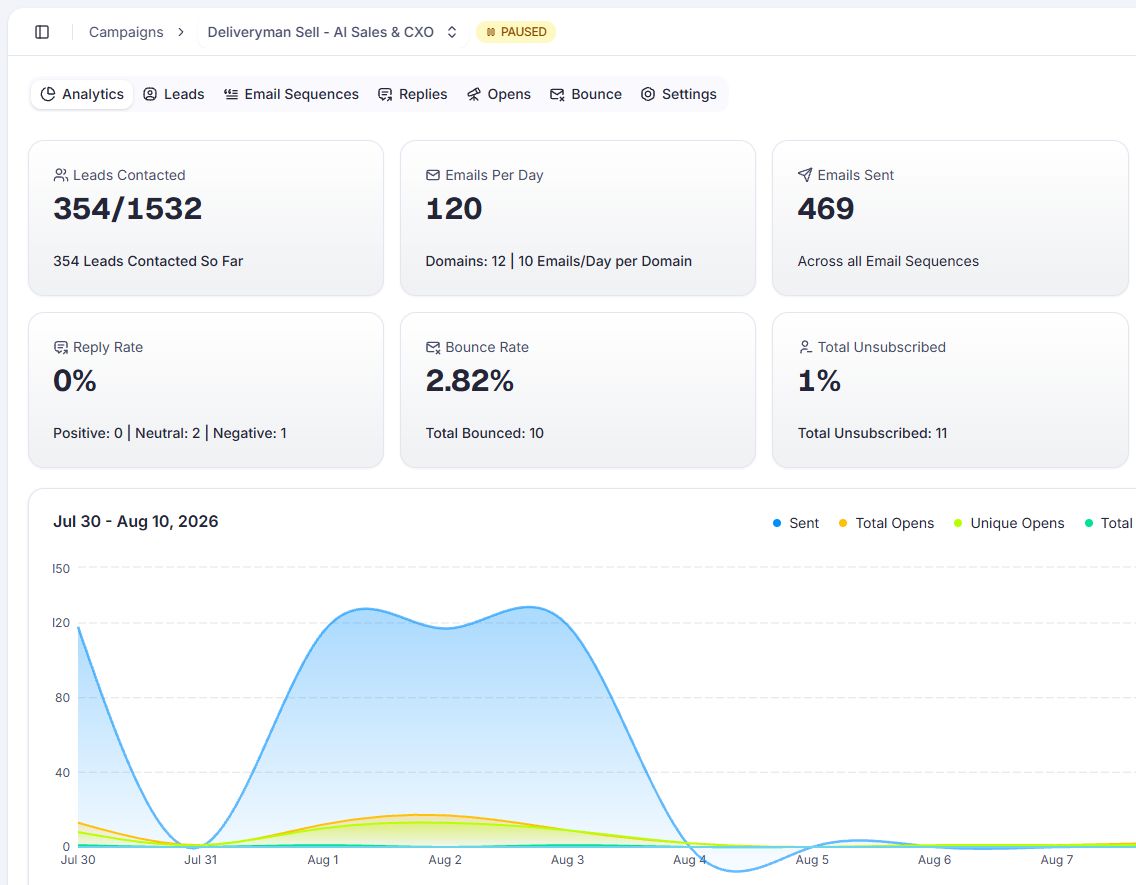This screenshot has height=885, width=1136.
Task: Click the Emails Per Day envelope icon
Action: pyautogui.click(x=433, y=175)
